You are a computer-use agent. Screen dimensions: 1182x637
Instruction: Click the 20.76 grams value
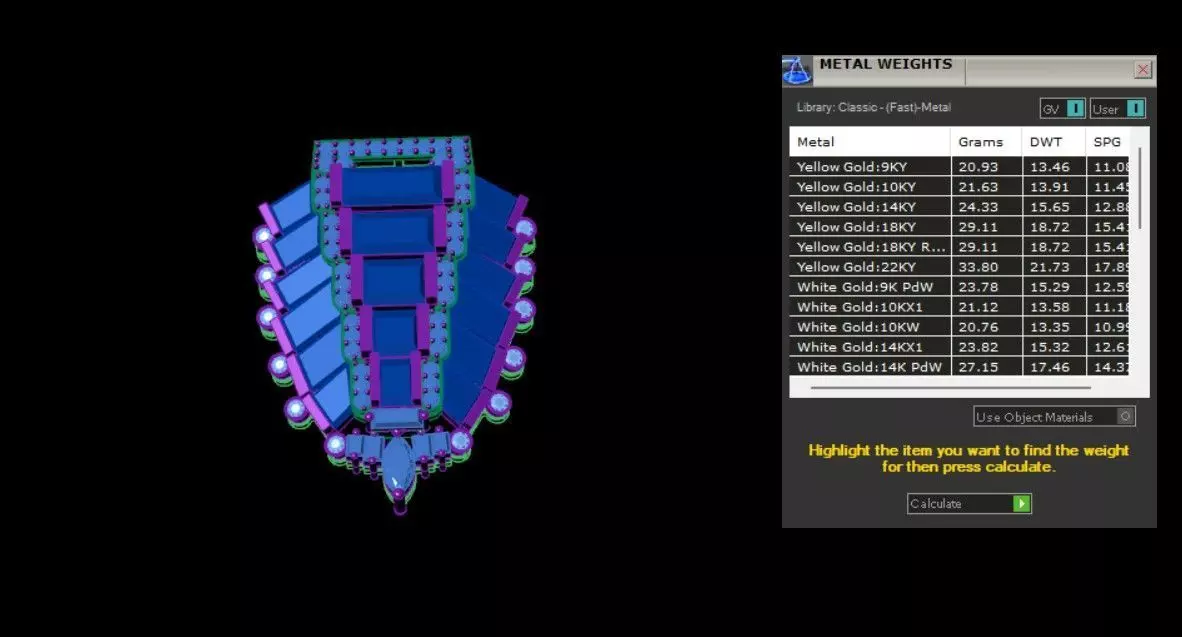pyautogui.click(x=978, y=326)
